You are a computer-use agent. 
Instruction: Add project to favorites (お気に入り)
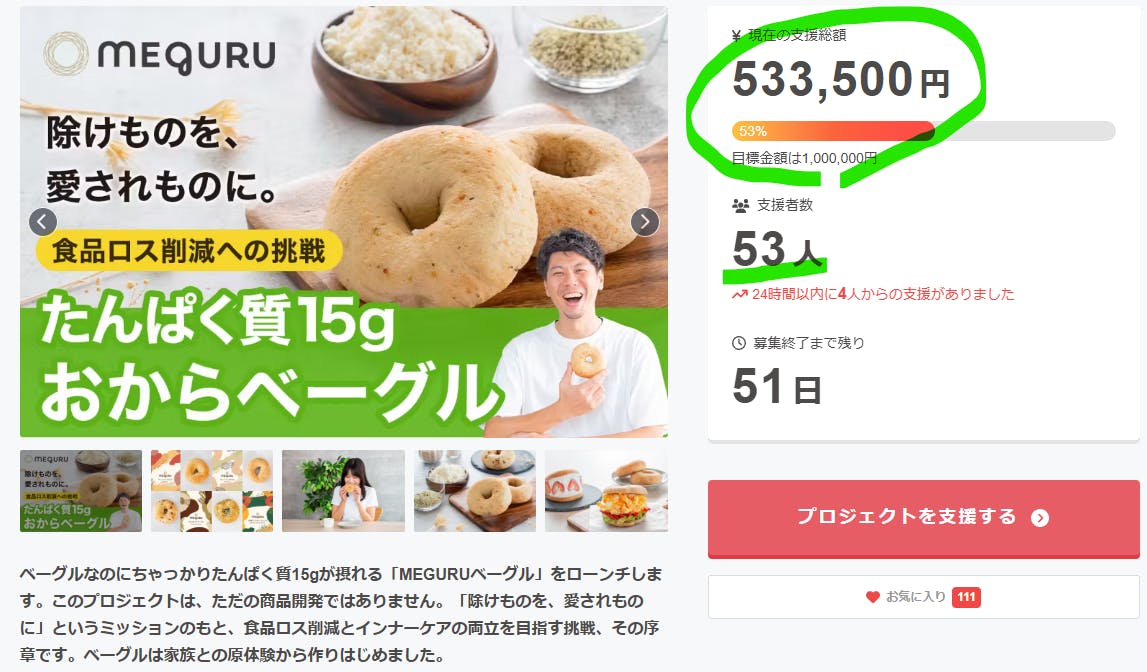click(923, 597)
